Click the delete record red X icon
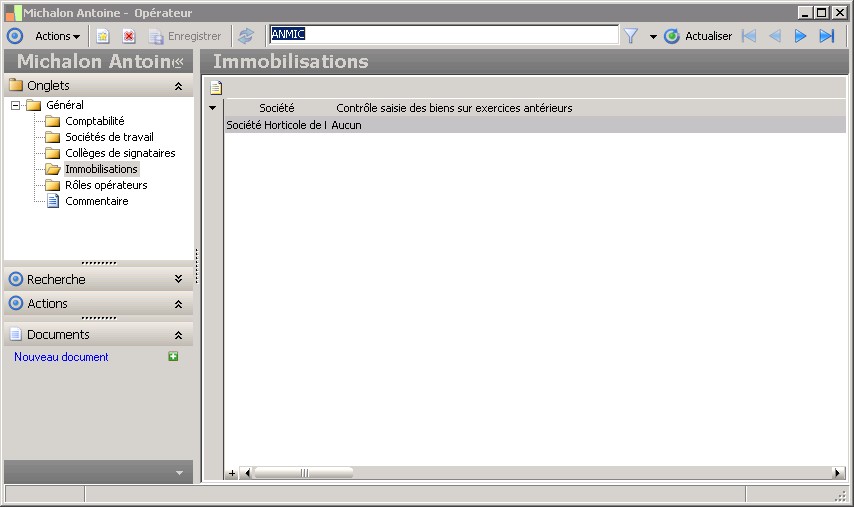The image size is (854, 507). 129,36
